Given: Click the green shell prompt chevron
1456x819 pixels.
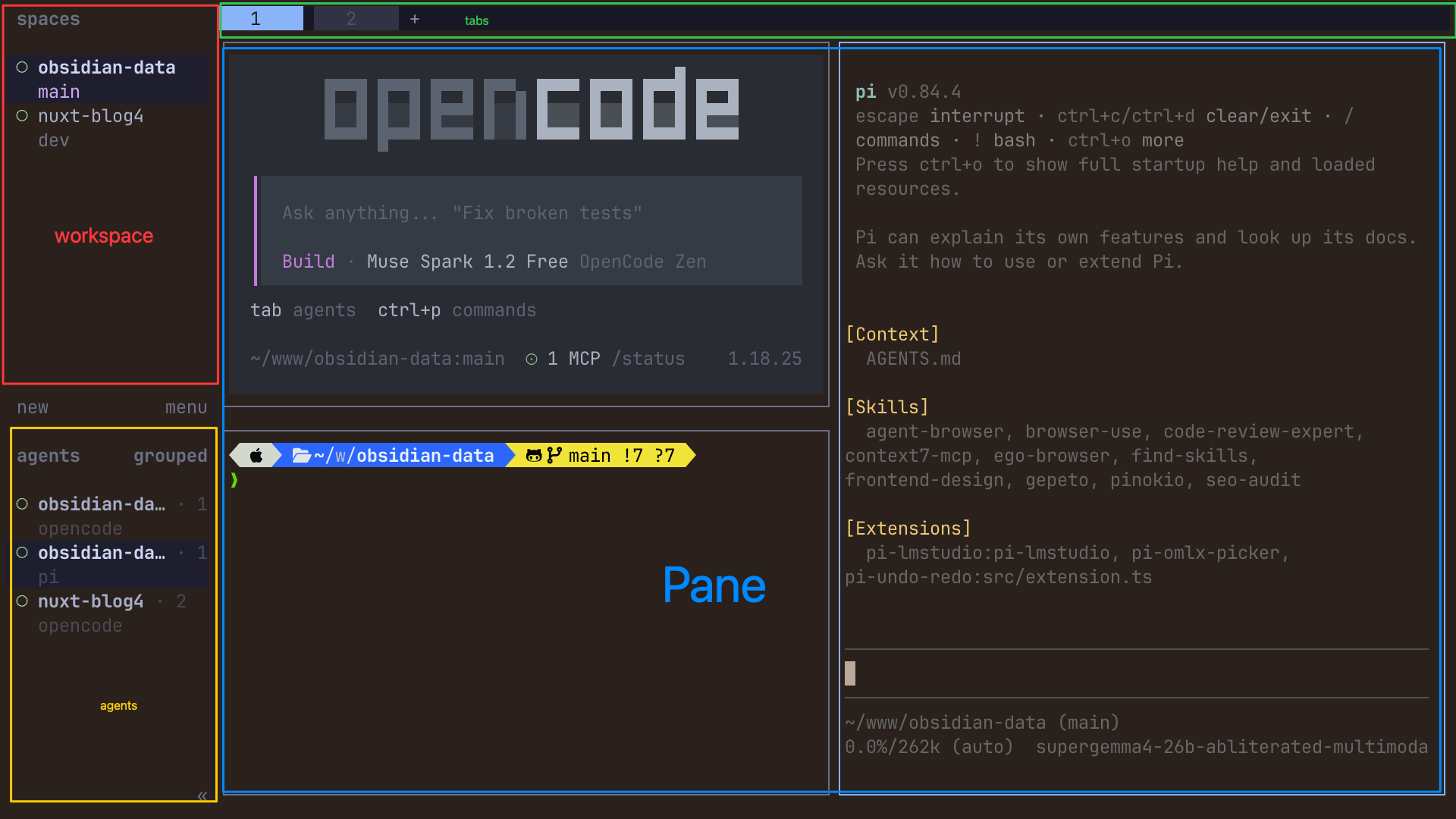Looking at the screenshot, I should [234, 480].
